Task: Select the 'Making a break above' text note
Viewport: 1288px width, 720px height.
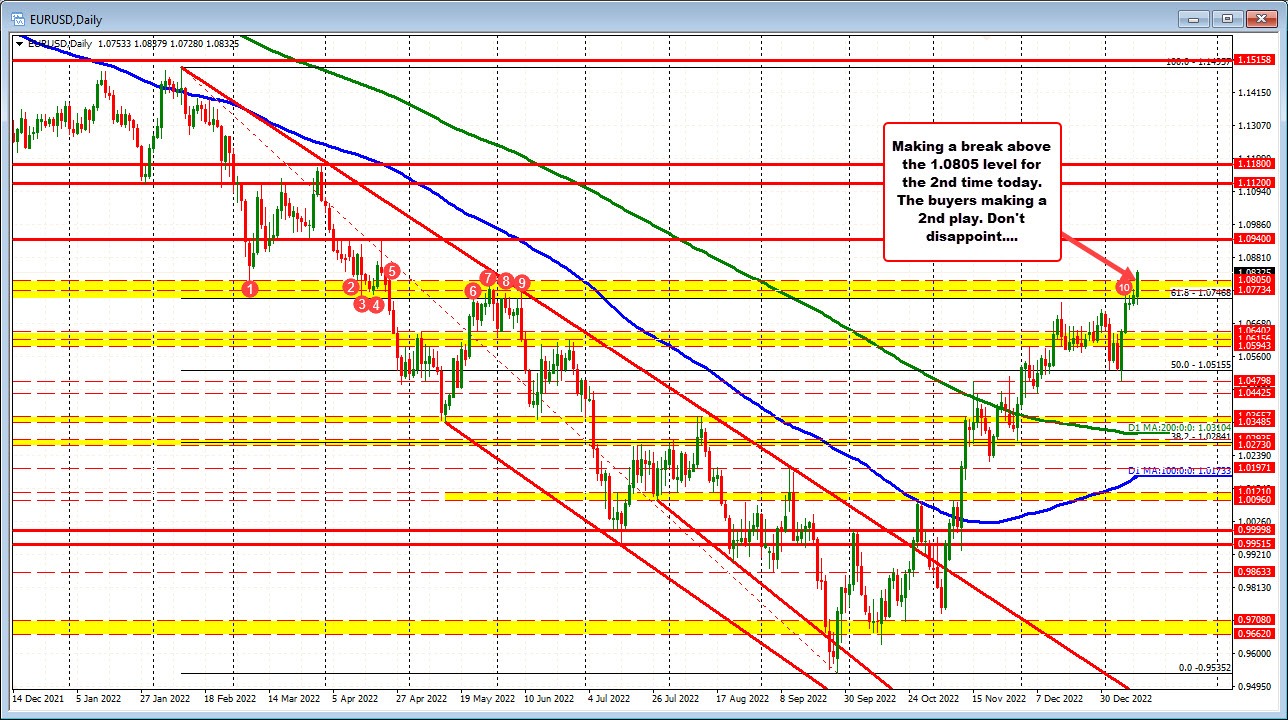Action: coord(973,190)
